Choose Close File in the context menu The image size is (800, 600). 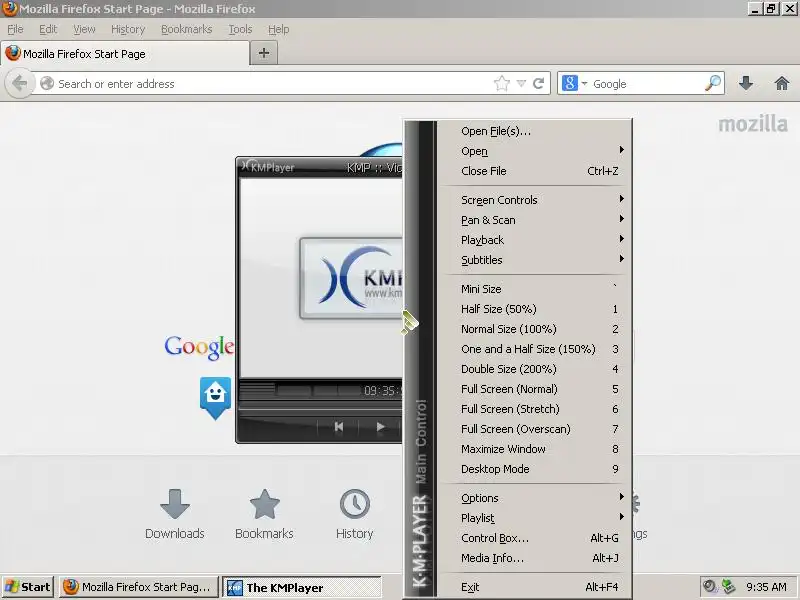pos(536,171)
